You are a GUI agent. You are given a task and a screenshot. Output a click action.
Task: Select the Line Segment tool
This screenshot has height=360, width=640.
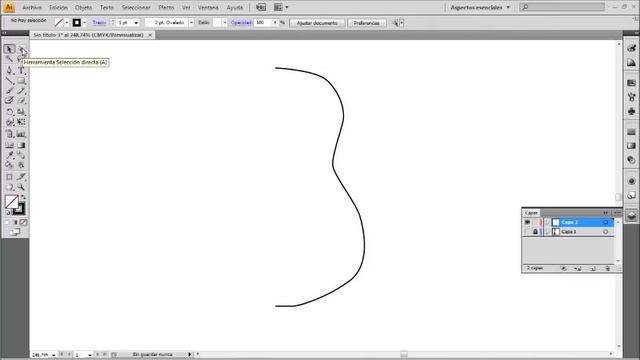(x=9, y=81)
